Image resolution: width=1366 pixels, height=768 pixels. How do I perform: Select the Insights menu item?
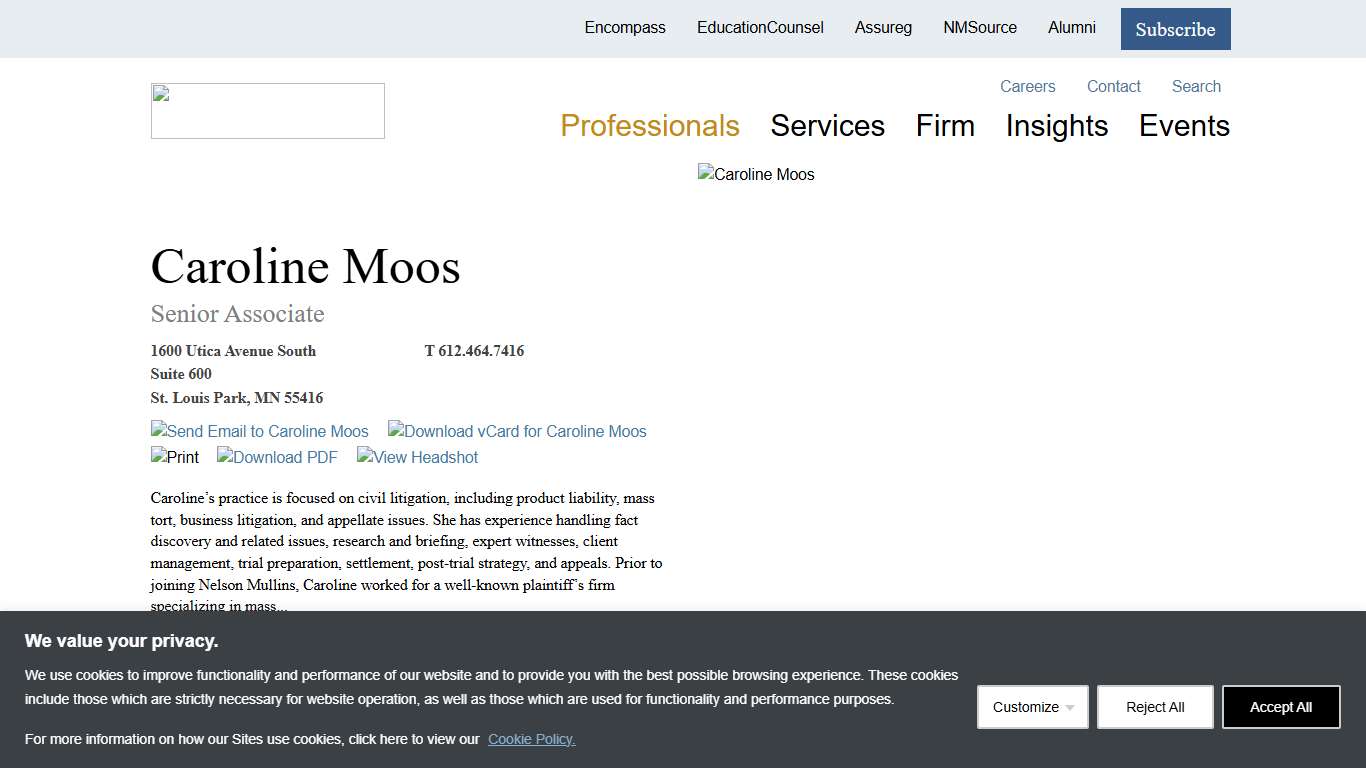1057,126
